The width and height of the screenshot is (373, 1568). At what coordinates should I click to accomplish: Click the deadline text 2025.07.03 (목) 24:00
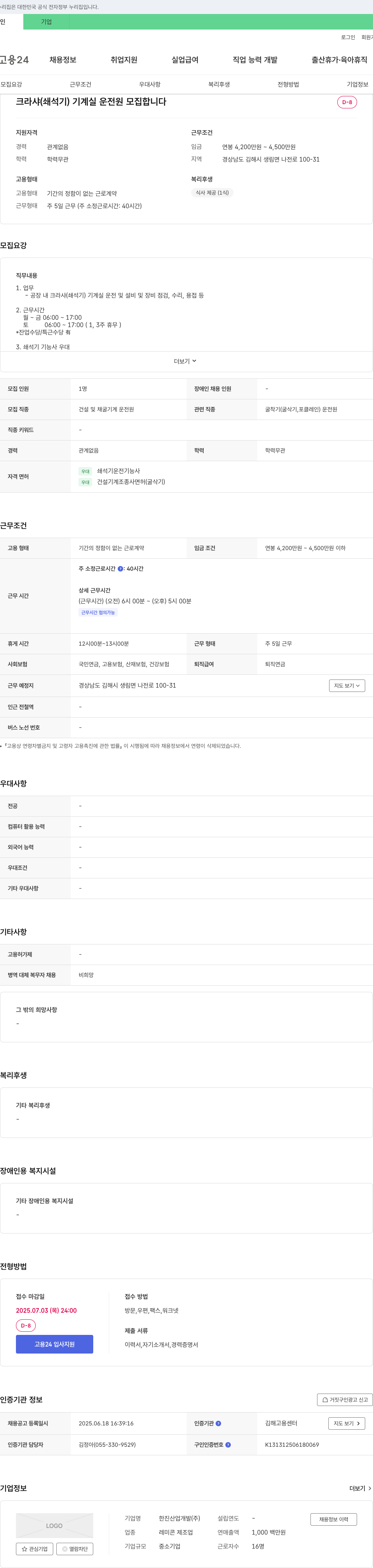point(46,1310)
